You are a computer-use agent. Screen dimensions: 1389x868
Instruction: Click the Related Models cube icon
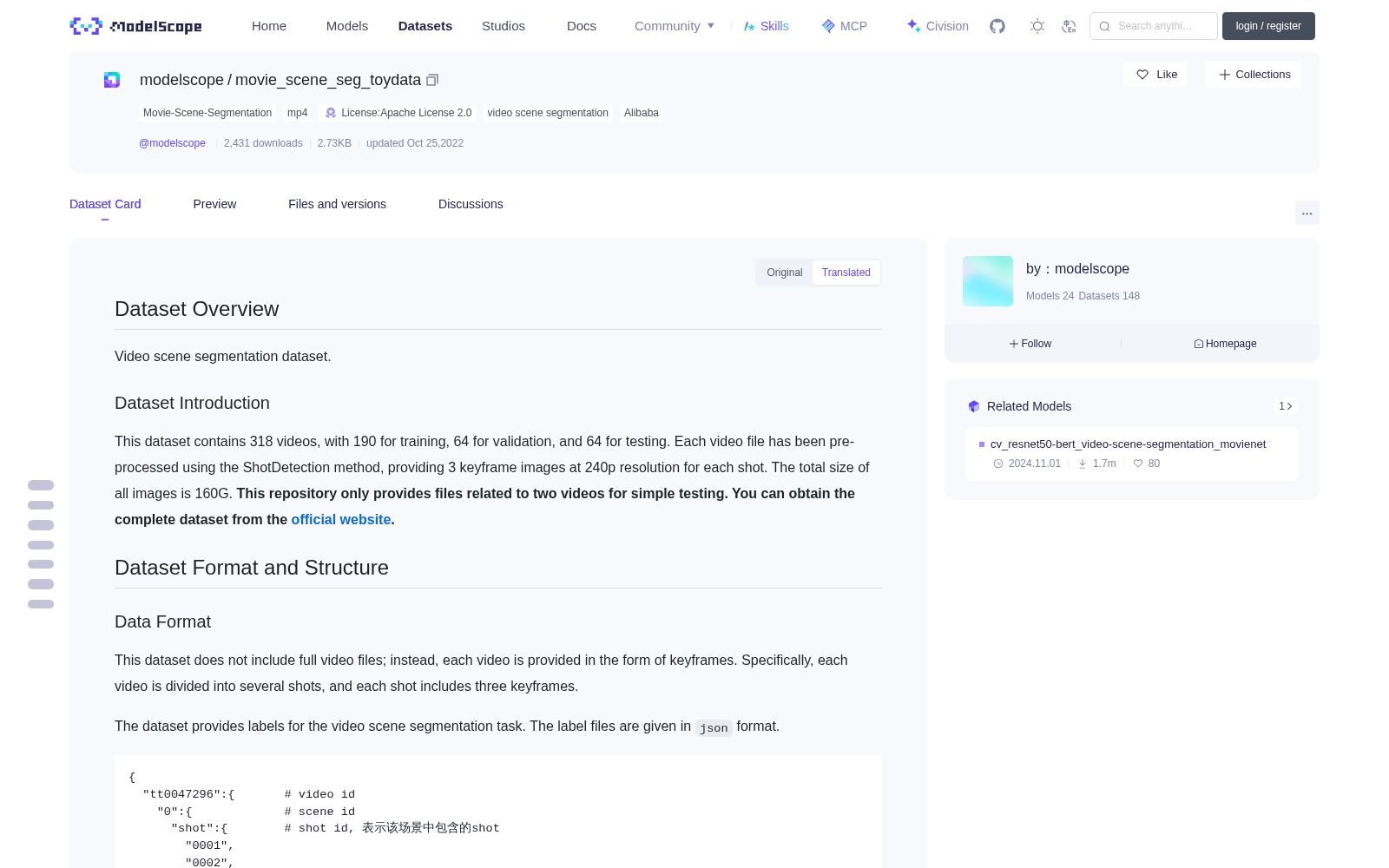pos(974,406)
